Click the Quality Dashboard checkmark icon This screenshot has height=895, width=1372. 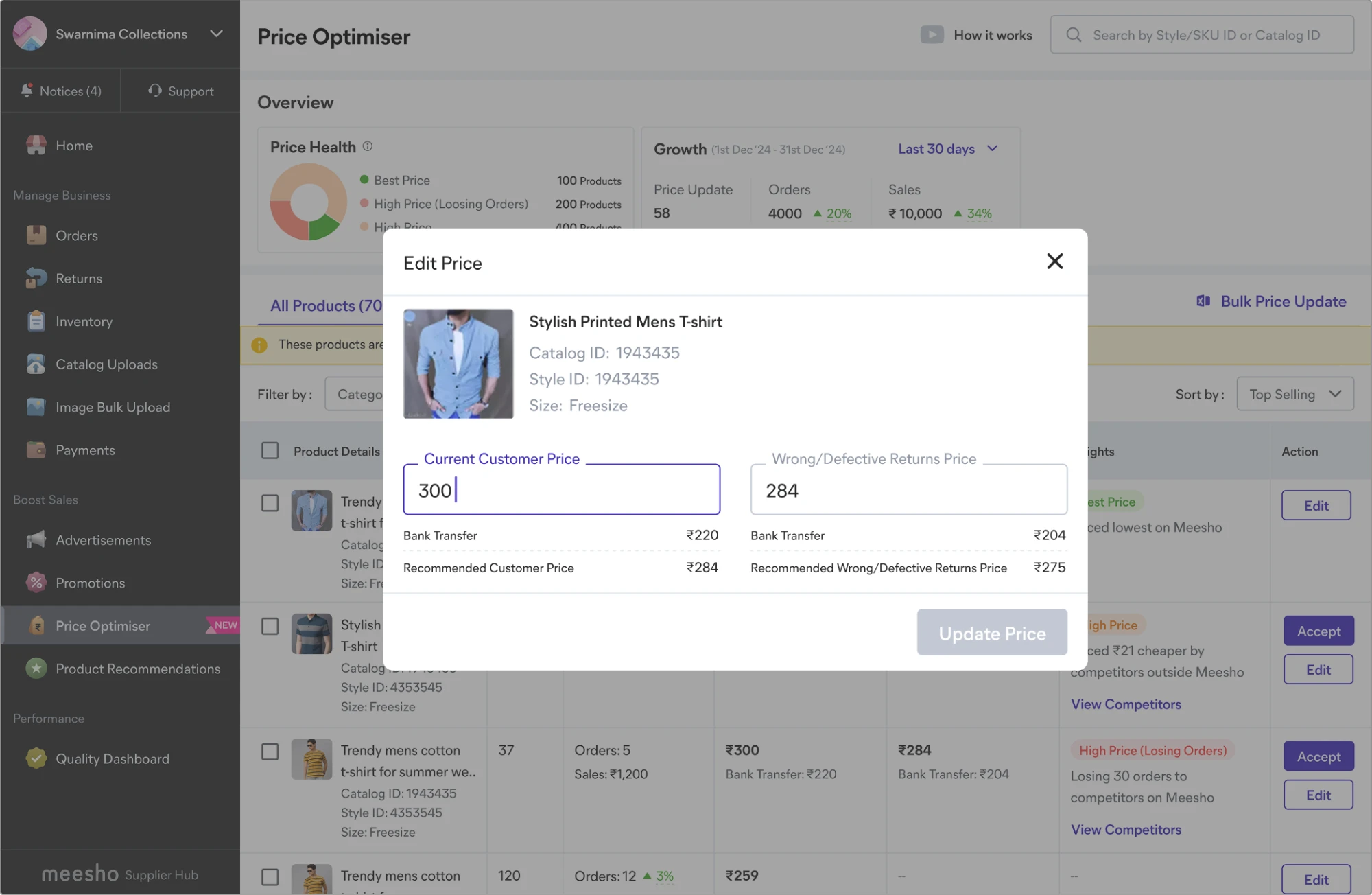[x=36, y=758]
